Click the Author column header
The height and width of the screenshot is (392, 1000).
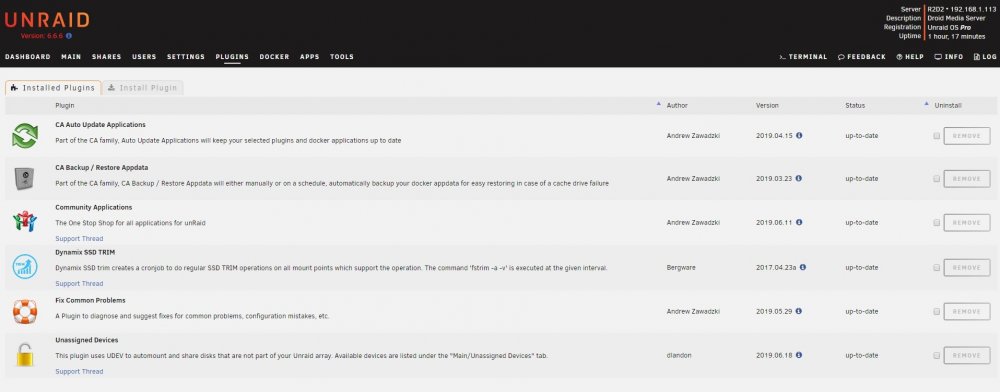tap(677, 105)
